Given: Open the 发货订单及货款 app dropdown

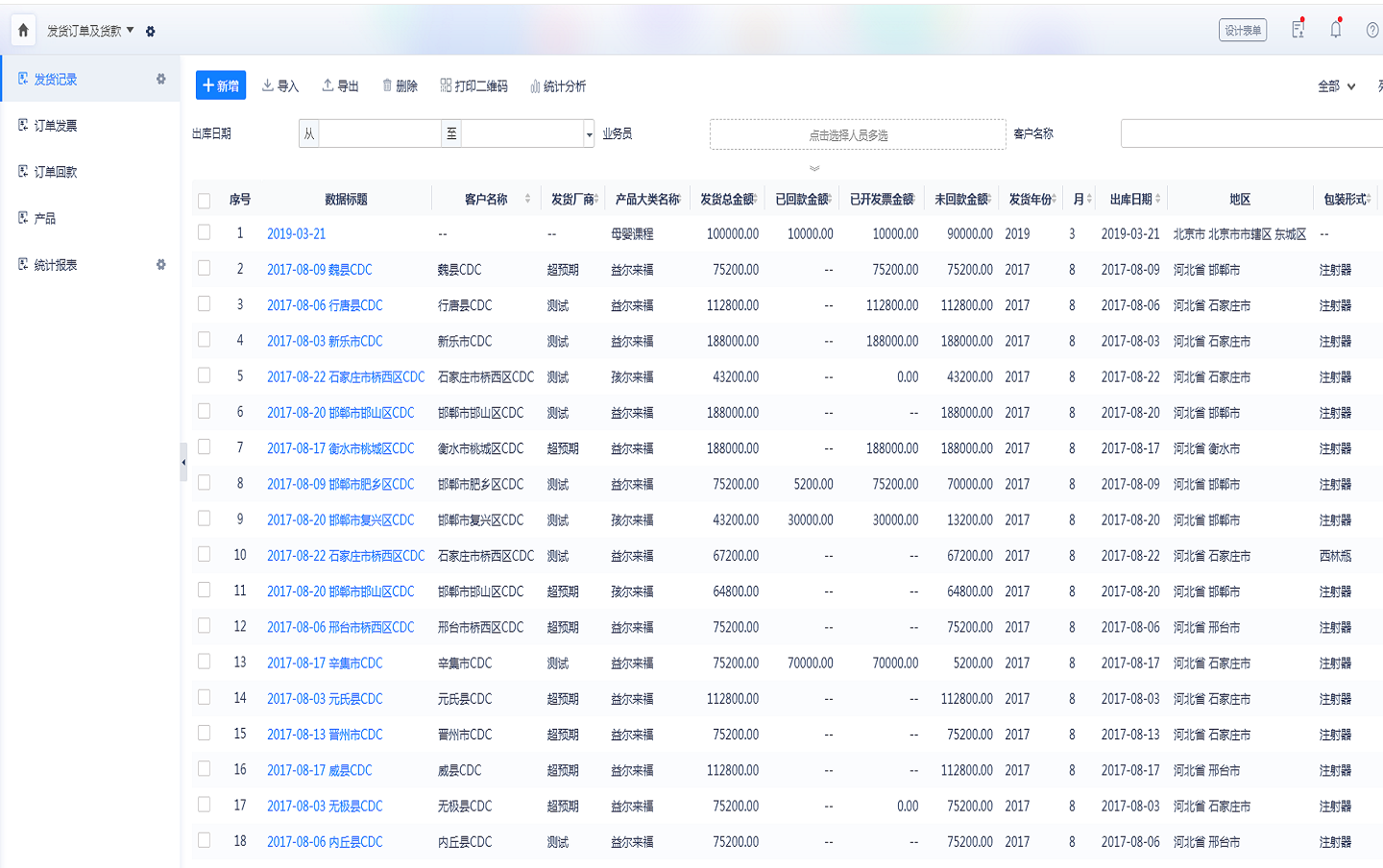Looking at the screenshot, I should pyautogui.click(x=91, y=31).
